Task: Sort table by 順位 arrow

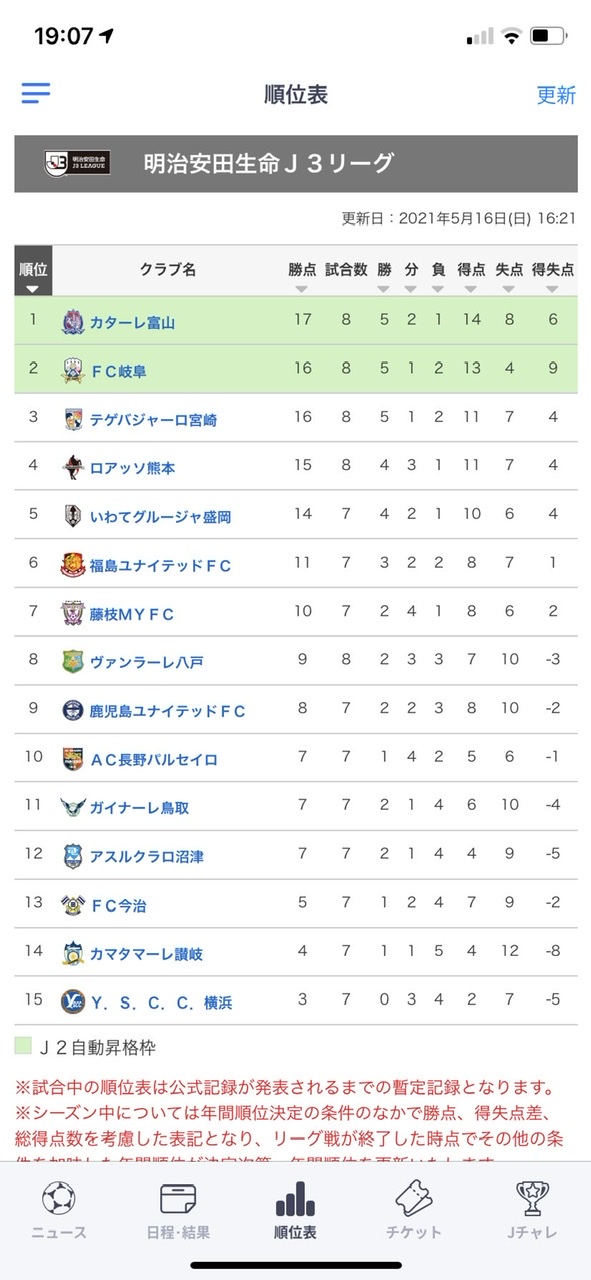Action: [x=33, y=289]
